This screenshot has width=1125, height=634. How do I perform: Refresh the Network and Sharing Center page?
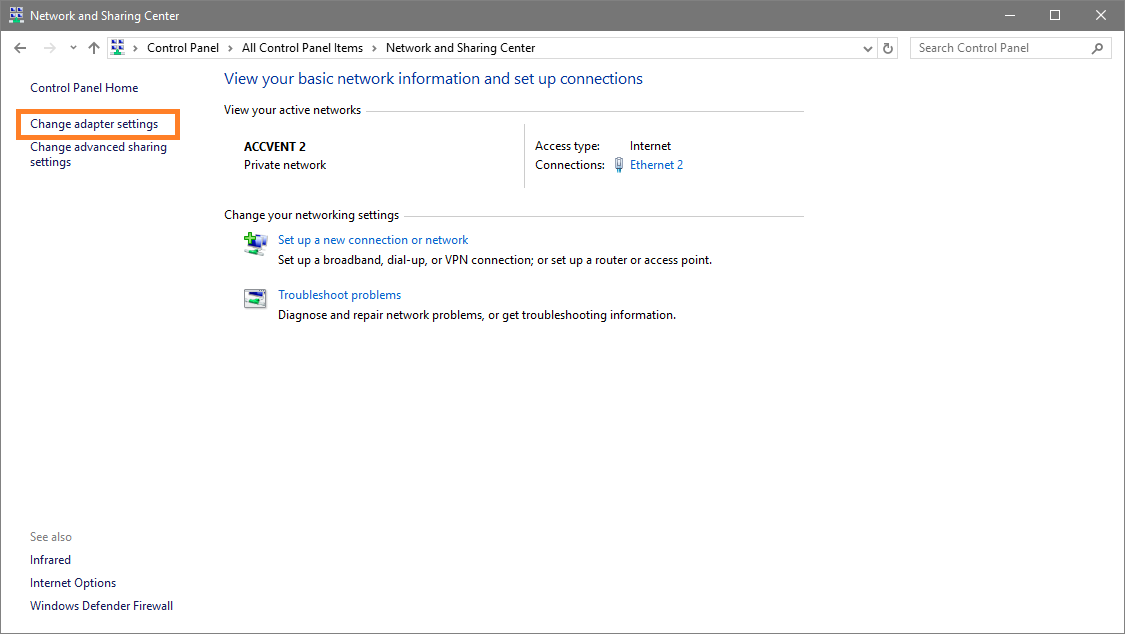pyautogui.click(x=888, y=48)
